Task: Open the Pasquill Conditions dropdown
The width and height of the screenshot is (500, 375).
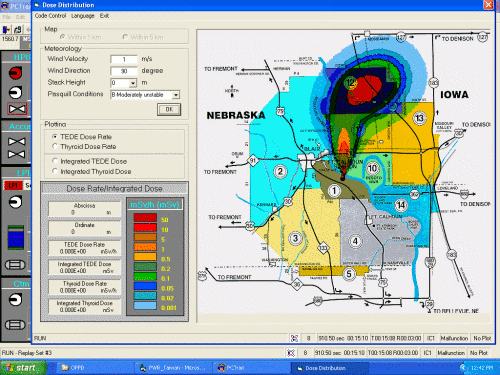Action: [176, 95]
